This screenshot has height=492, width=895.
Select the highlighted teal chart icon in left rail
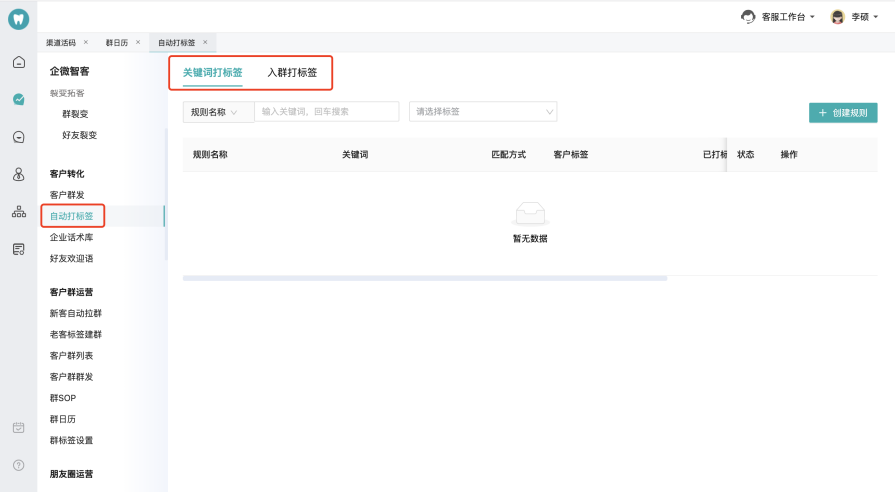(x=18, y=99)
